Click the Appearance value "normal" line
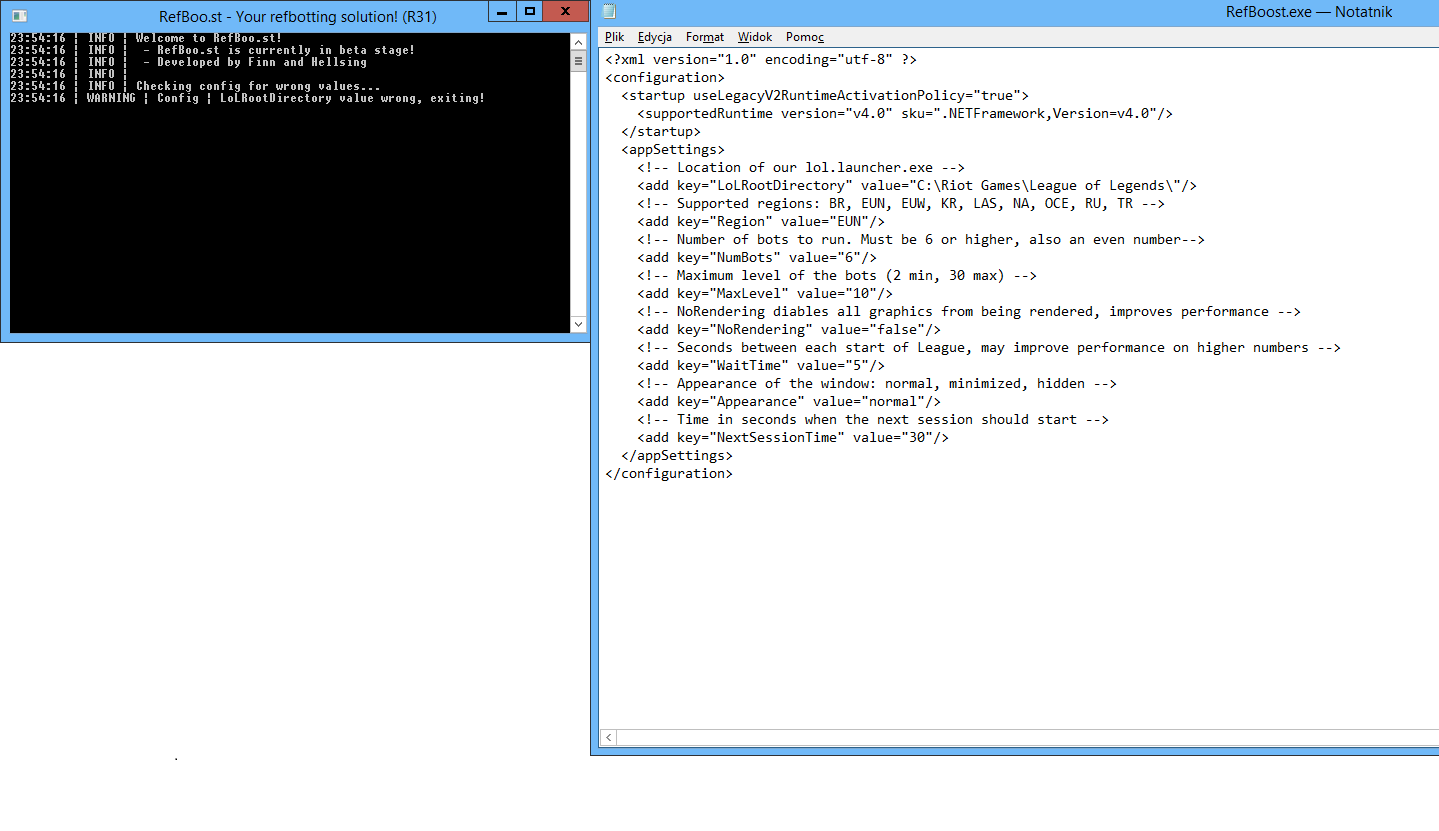The width and height of the screenshot is (1439, 831). click(x=789, y=402)
